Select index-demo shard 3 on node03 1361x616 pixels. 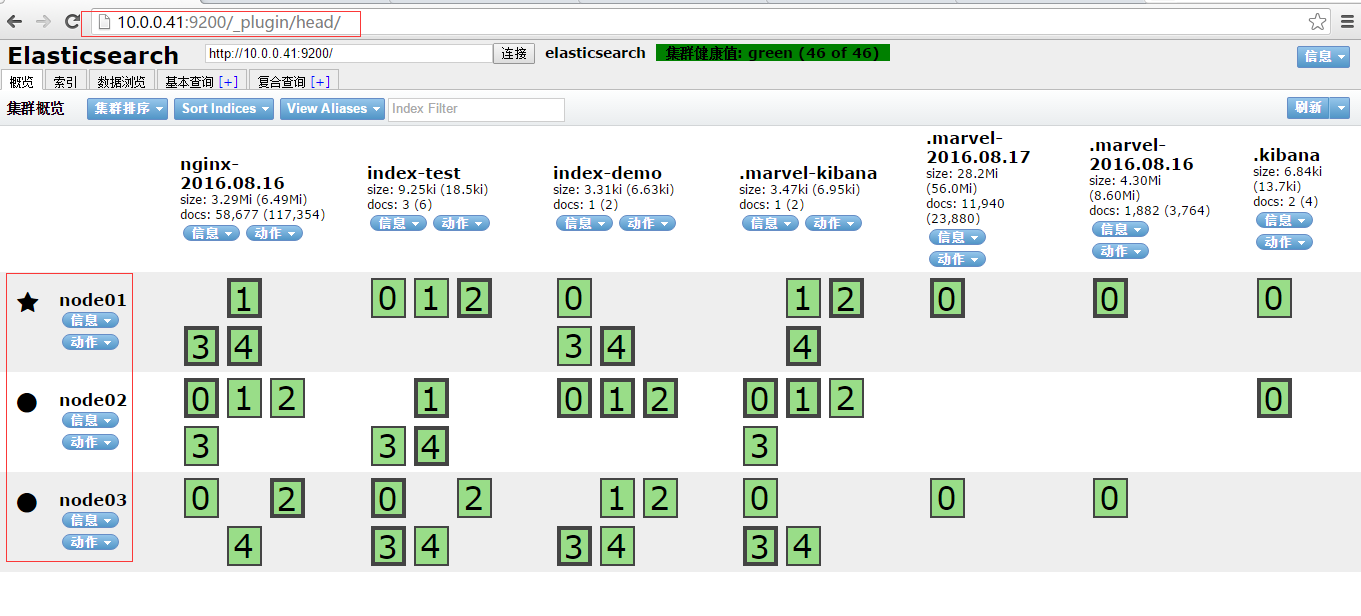(574, 546)
